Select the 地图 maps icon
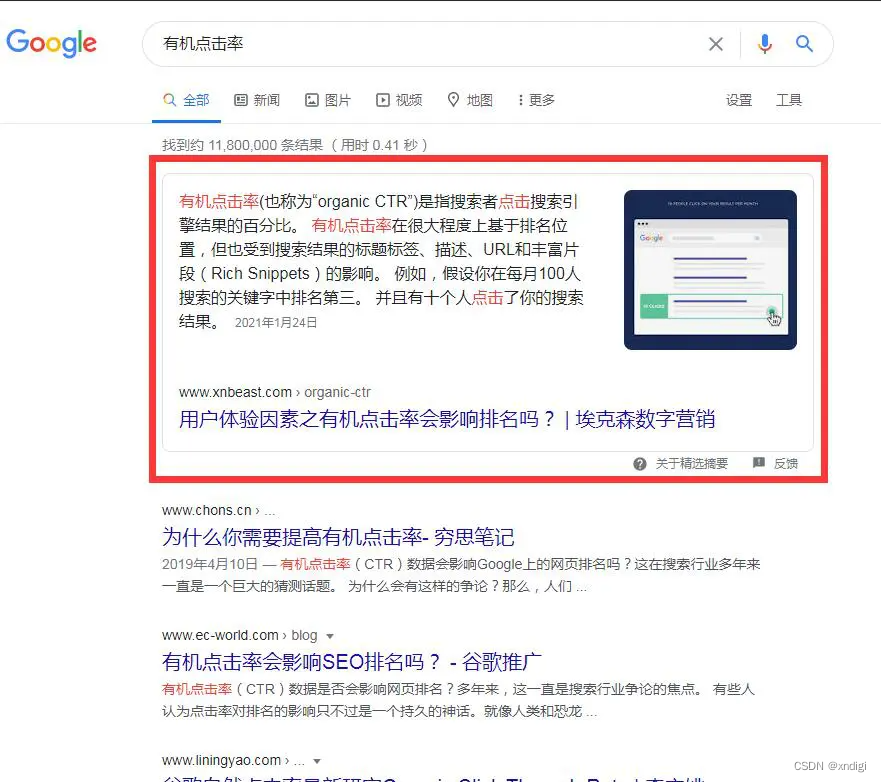The image size is (881, 782). click(455, 99)
